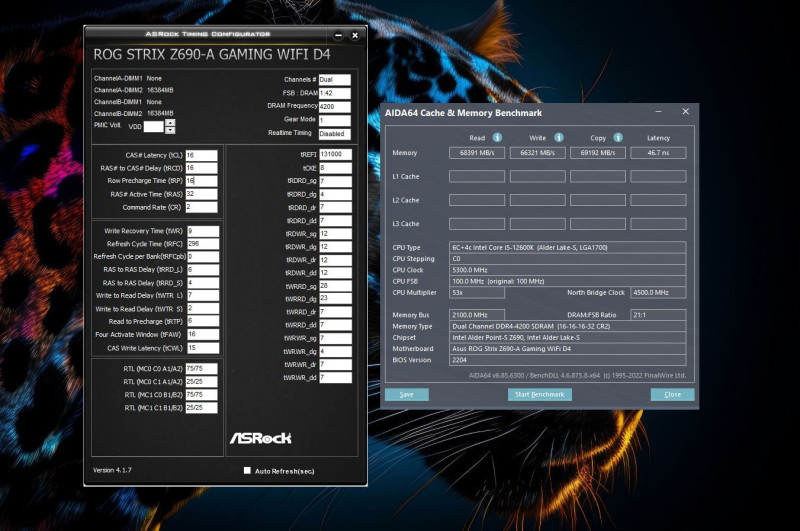Select the RAS# to CAS# Delay (tRCD) field
This screenshot has width=800, height=531.
click(x=202, y=168)
